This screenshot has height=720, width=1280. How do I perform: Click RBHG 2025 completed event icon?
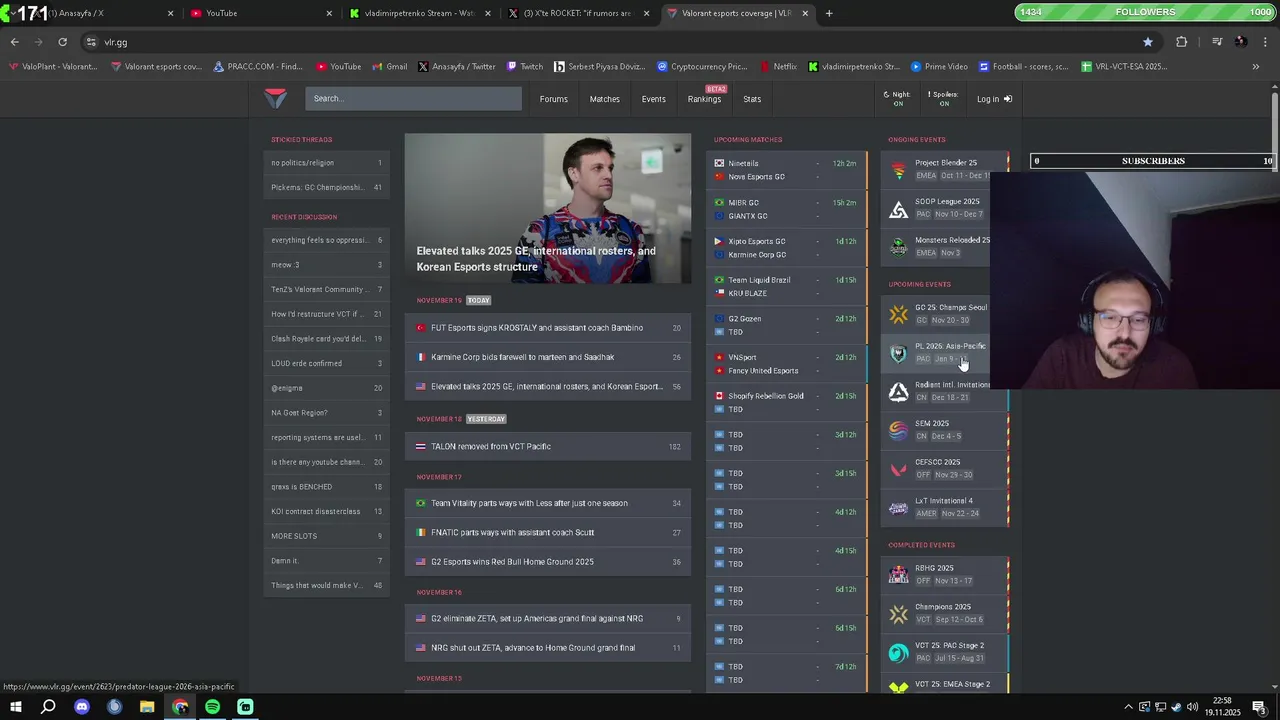898,575
